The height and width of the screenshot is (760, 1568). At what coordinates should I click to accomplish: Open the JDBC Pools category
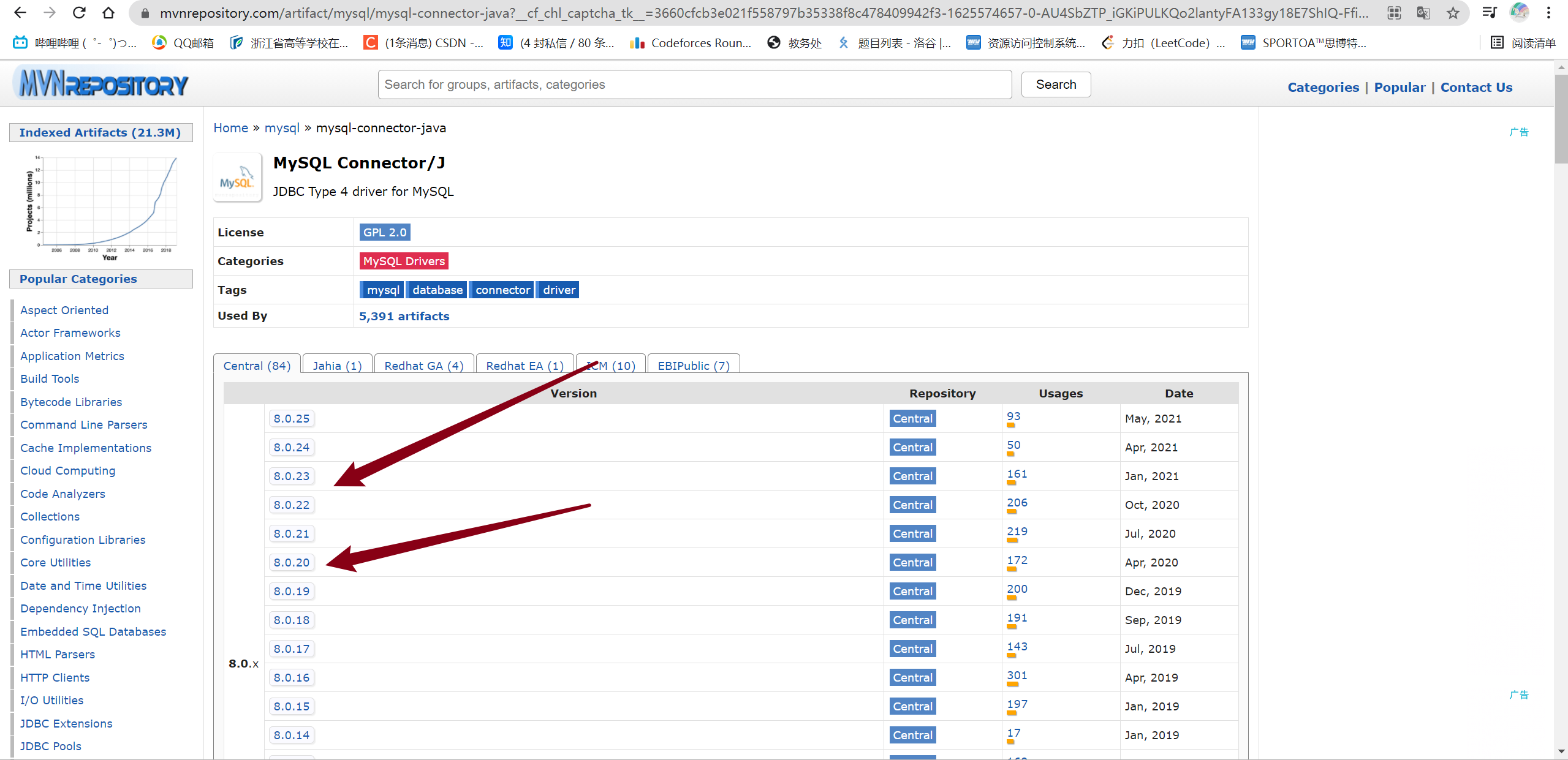pyautogui.click(x=51, y=746)
